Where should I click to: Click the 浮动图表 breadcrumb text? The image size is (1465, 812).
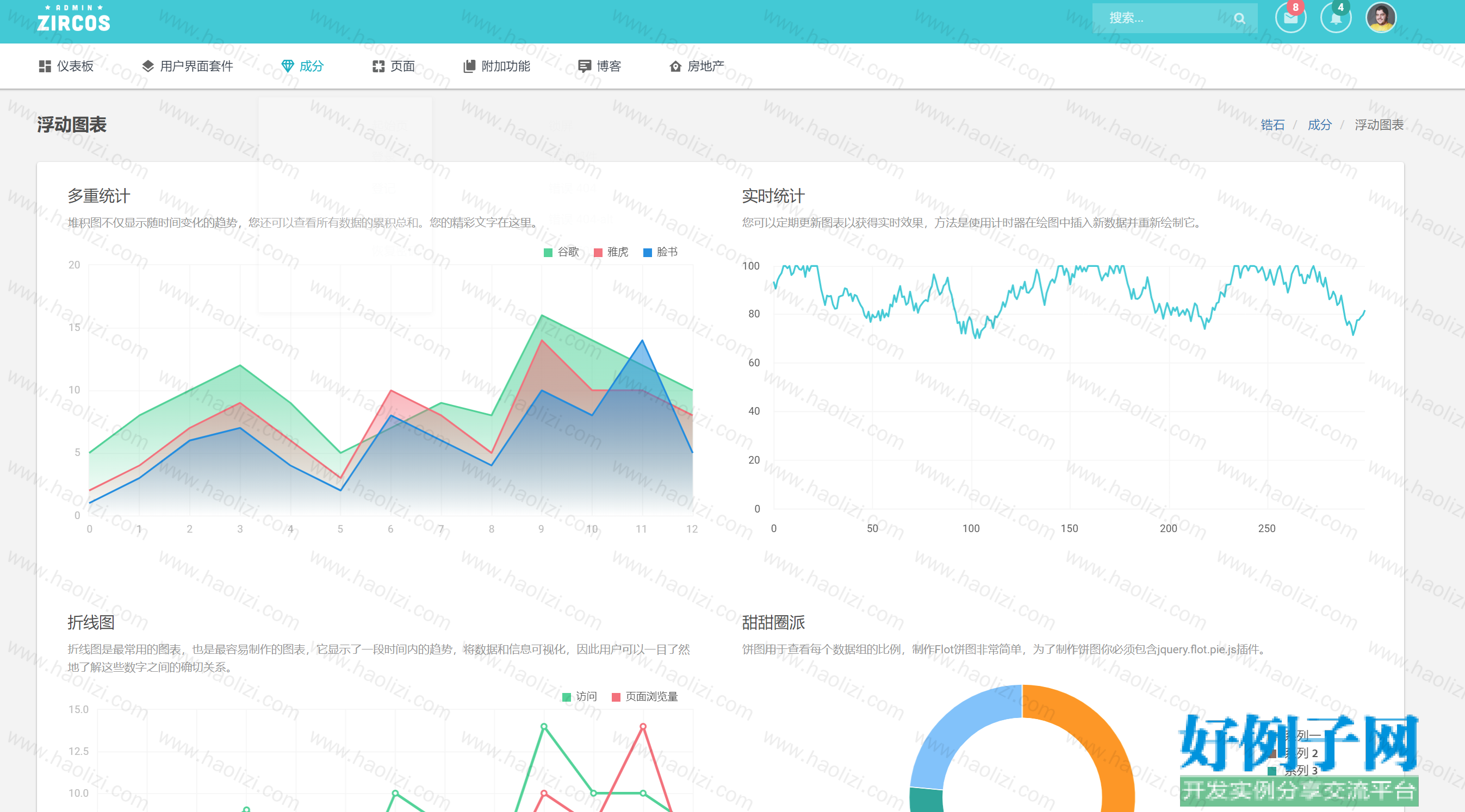coord(1379,125)
